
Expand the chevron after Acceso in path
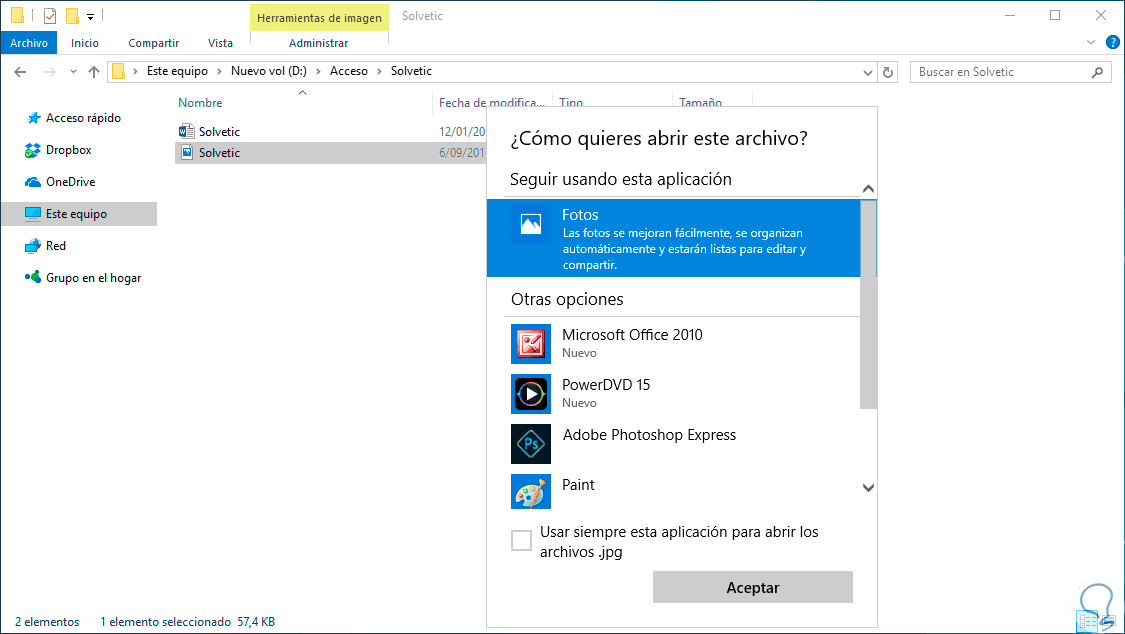tap(380, 71)
